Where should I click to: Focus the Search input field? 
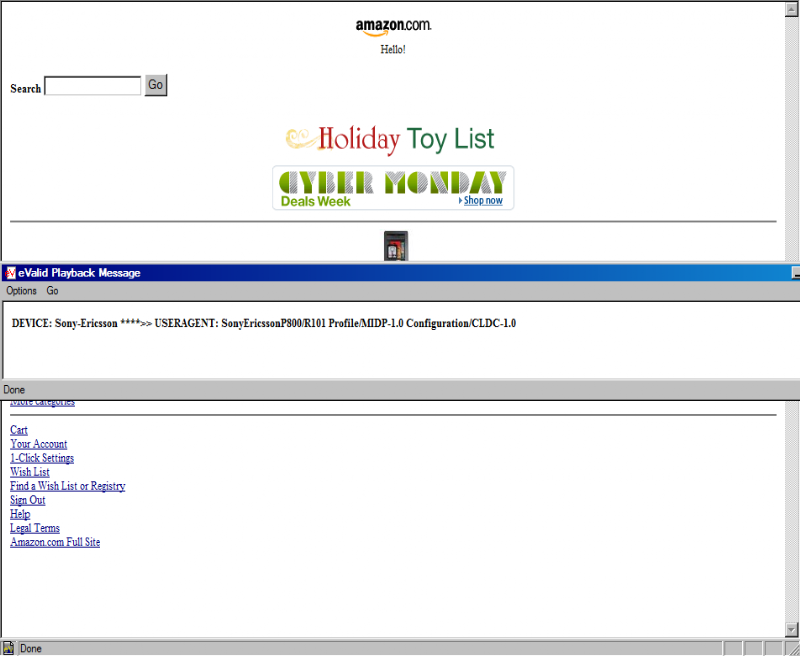click(x=92, y=86)
